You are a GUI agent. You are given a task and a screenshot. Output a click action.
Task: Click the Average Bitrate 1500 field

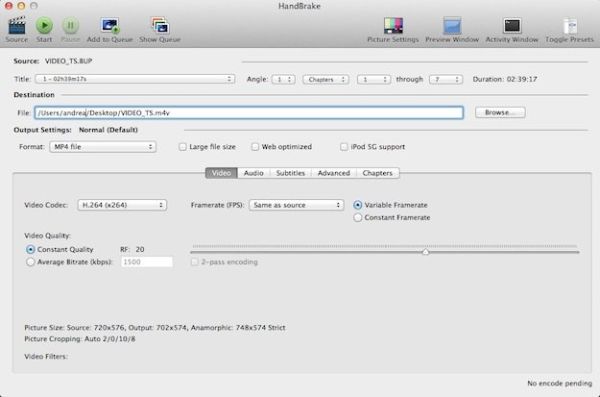[x=147, y=262]
